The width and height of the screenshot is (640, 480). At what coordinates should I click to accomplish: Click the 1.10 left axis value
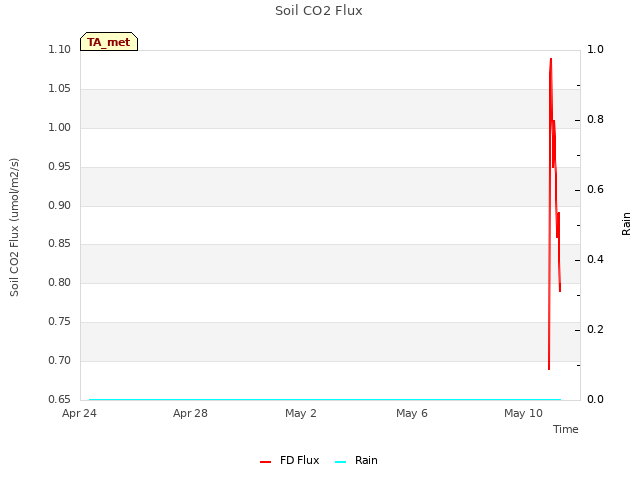60,49
